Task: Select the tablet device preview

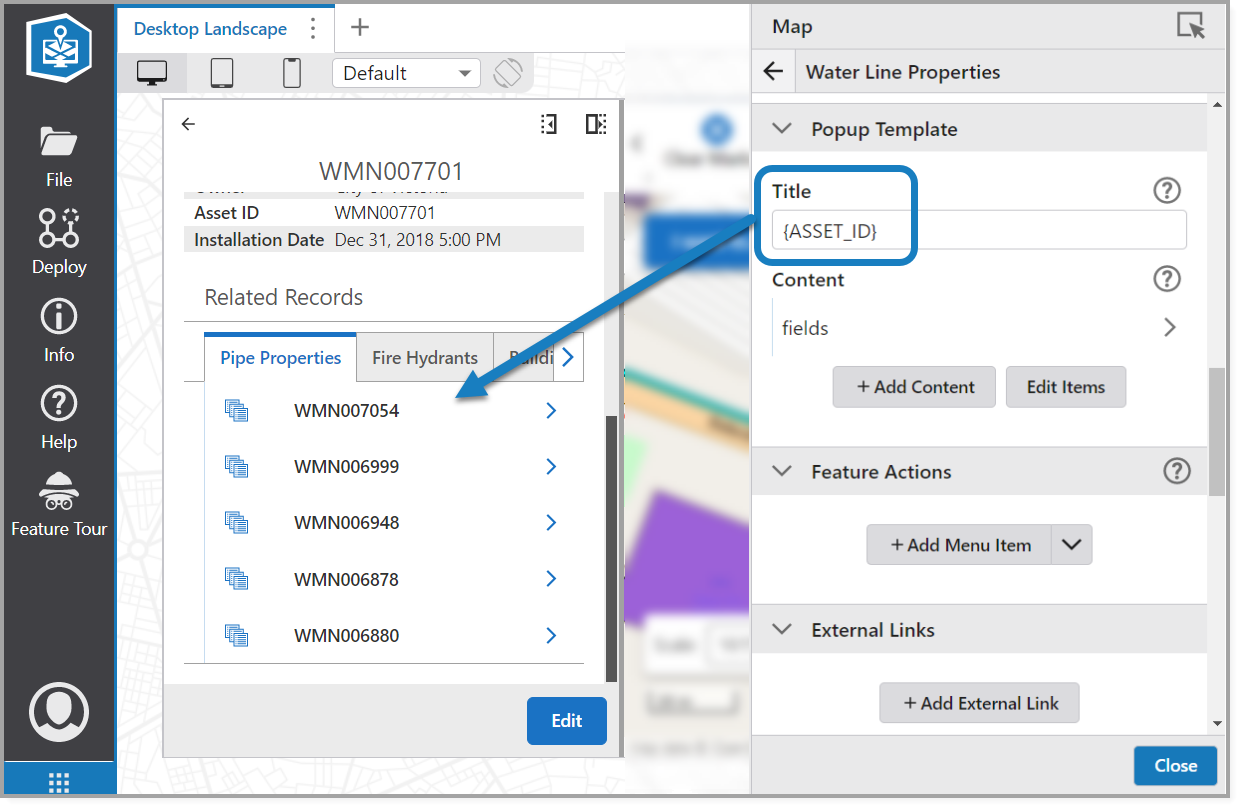Action: coord(222,73)
